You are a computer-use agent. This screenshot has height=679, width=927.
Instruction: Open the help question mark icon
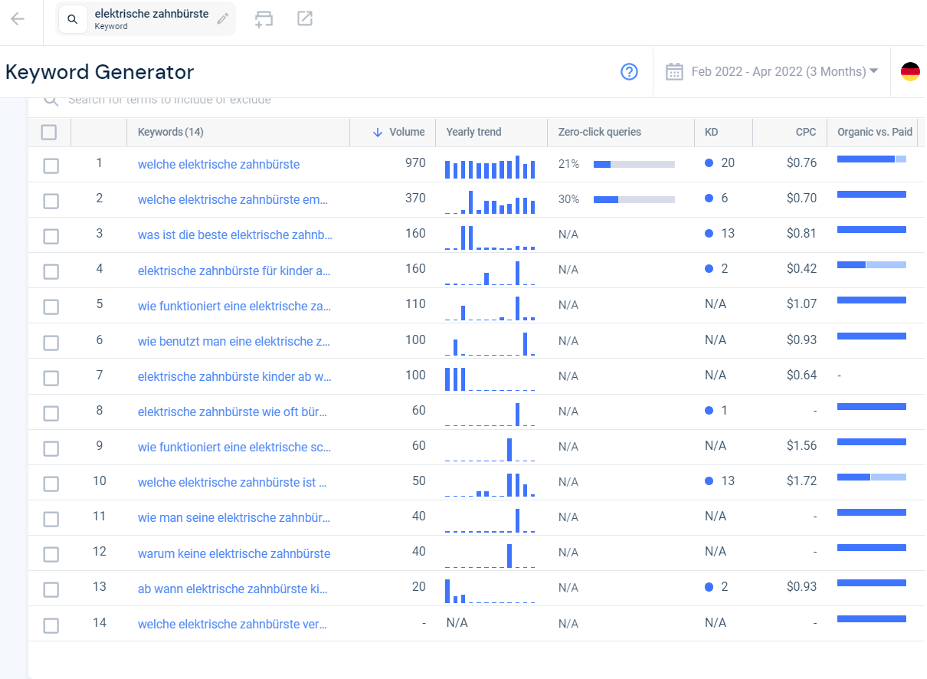(629, 72)
